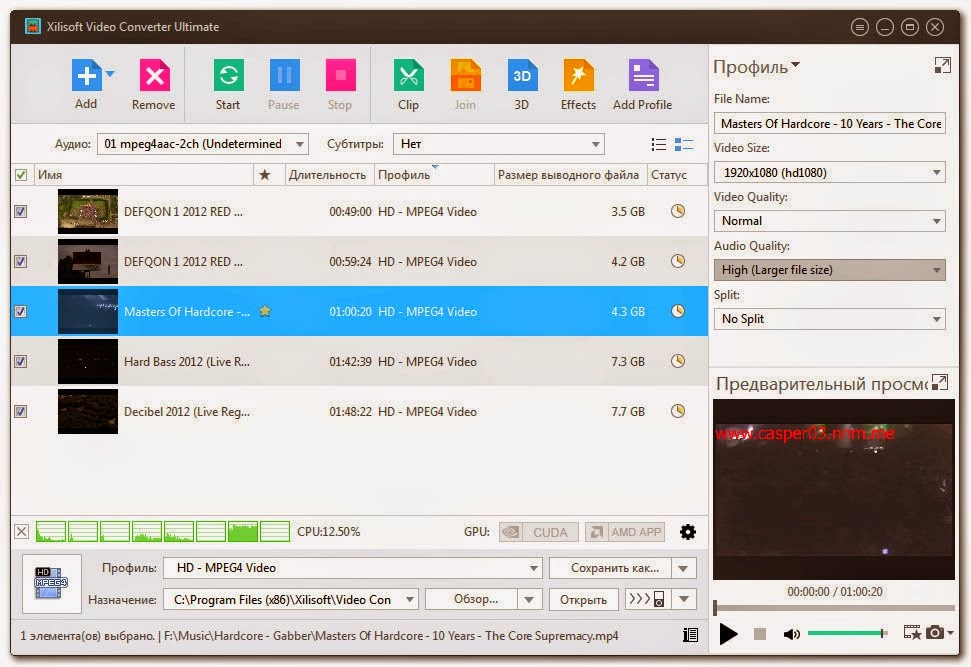The width and height of the screenshot is (971, 667).
Task: Mute preview with the speaker icon
Action: pyautogui.click(x=791, y=634)
